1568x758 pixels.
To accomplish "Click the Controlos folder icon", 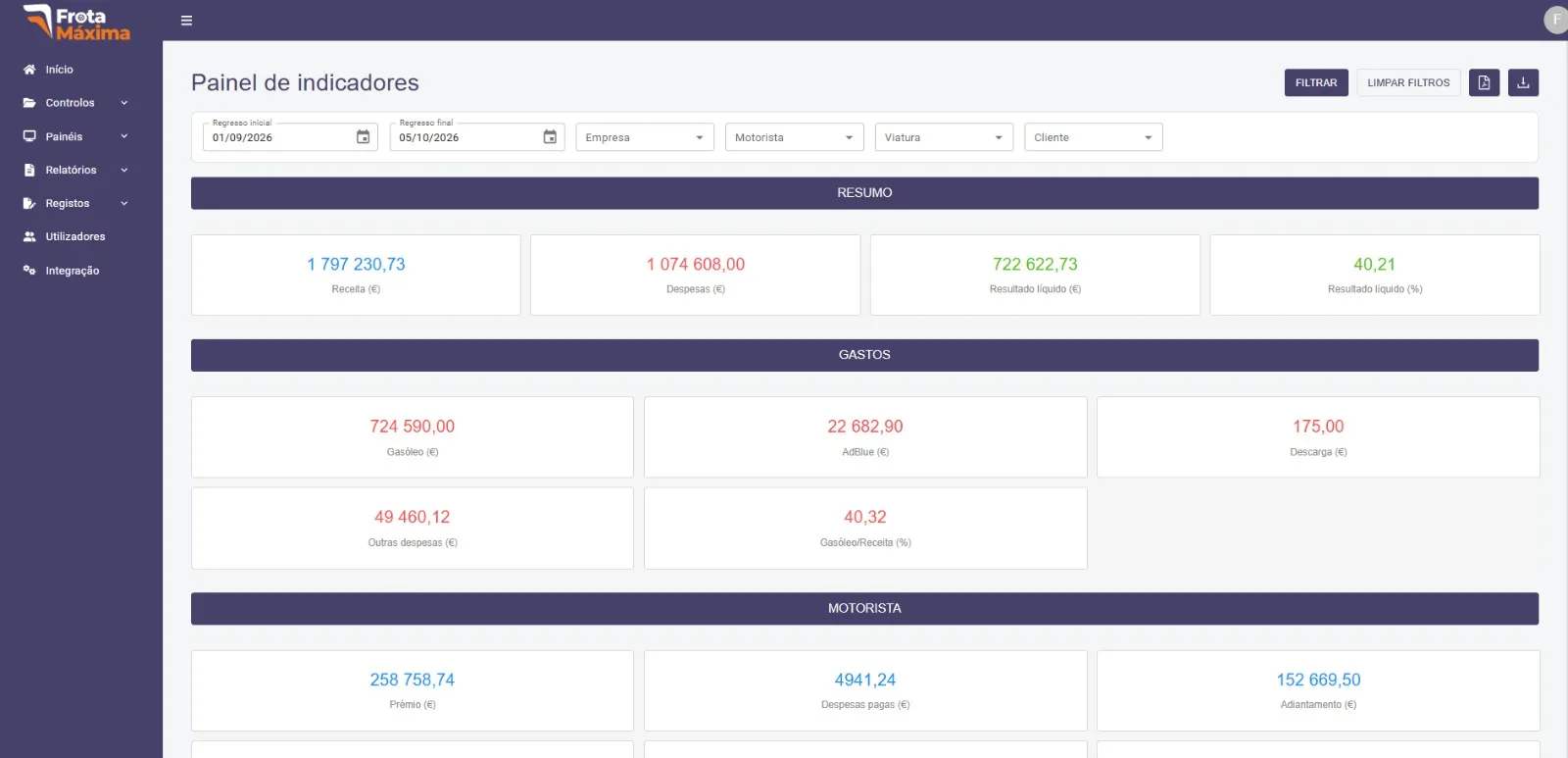I will [x=29, y=103].
